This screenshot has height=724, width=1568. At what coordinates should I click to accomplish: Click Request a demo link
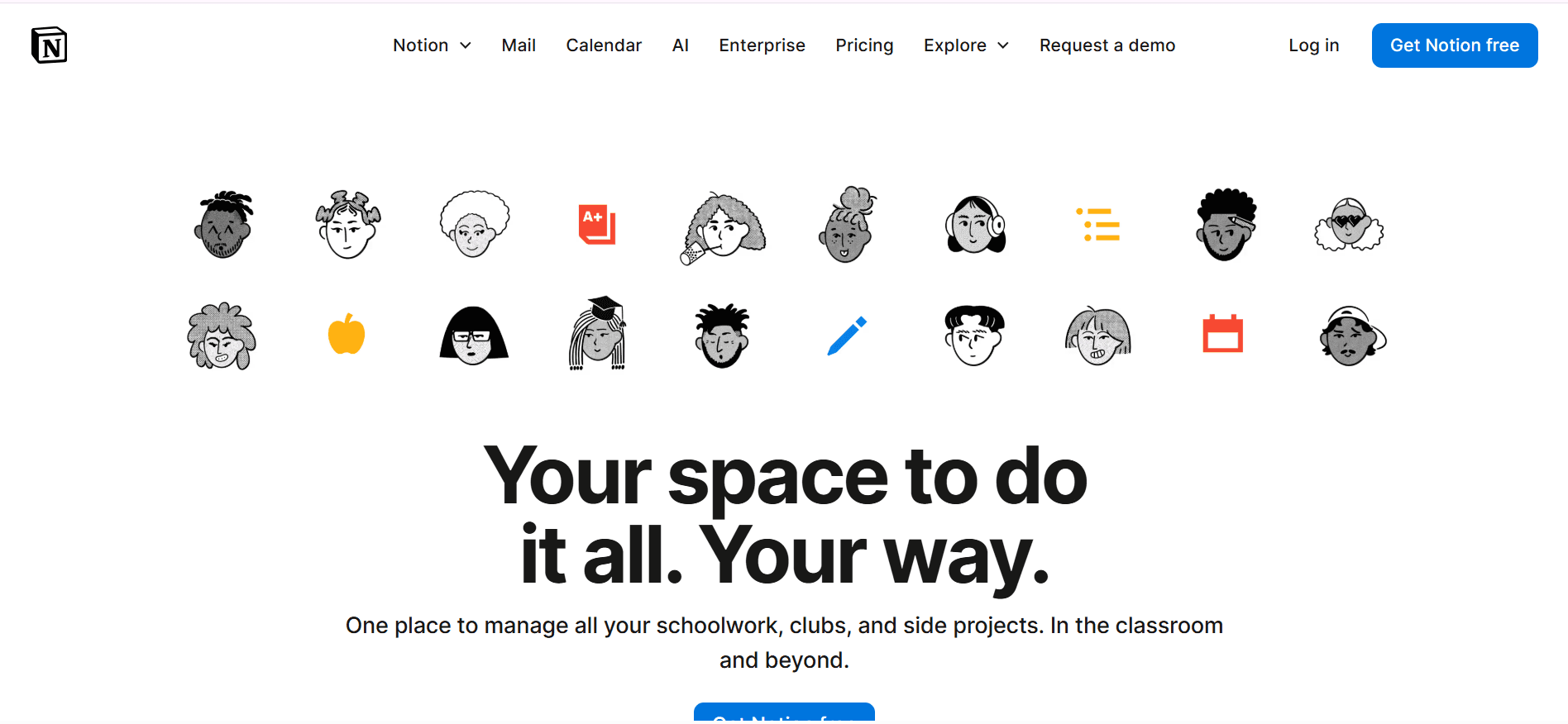point(1107,45)
